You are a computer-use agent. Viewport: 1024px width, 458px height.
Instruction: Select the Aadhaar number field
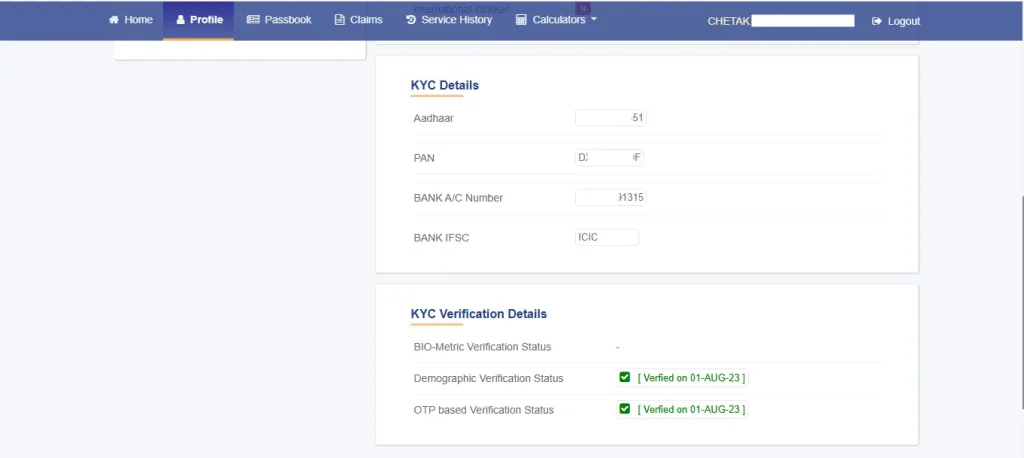coord(610,118)
